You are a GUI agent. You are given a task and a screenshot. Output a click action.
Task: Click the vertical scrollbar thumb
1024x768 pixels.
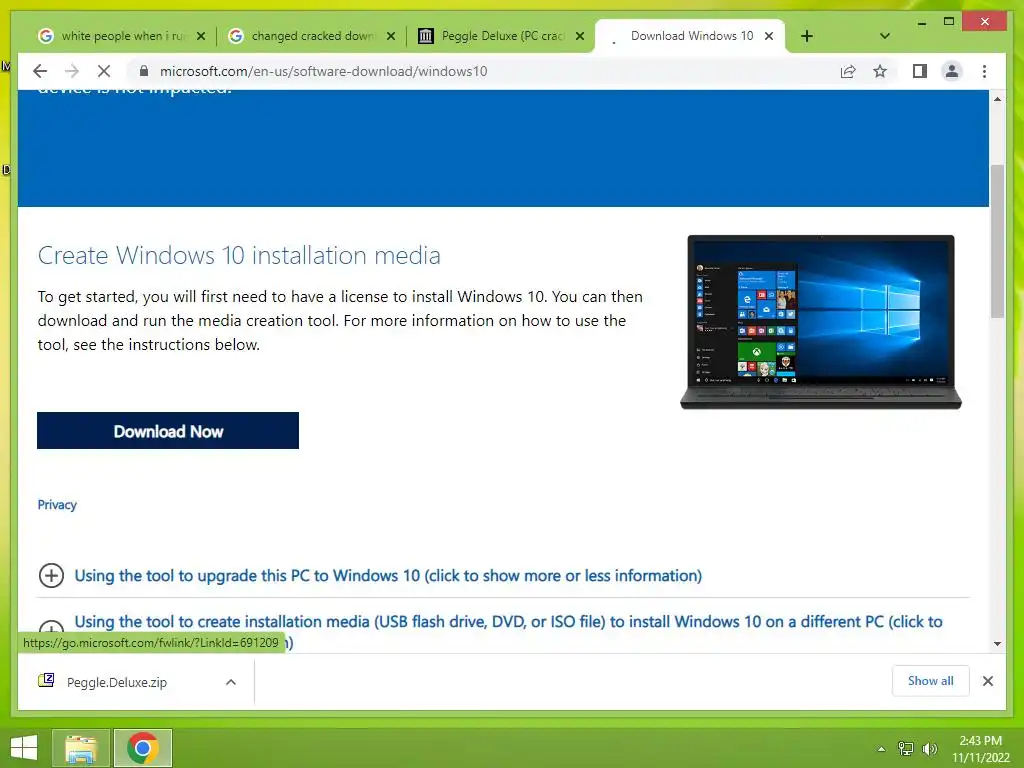tap(997, 241)
